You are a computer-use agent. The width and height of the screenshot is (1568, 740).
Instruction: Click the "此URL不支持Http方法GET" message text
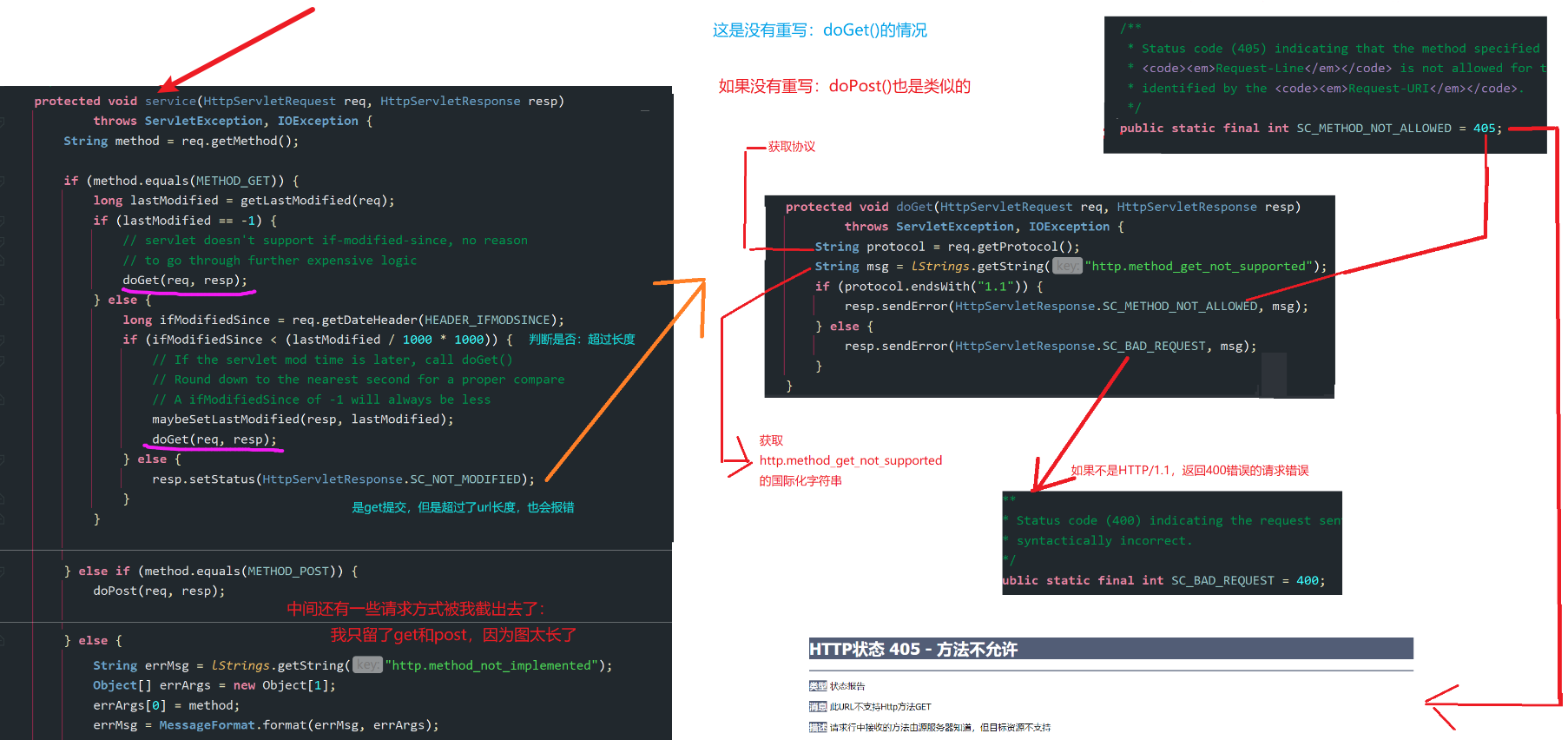[x=880, y=707]
